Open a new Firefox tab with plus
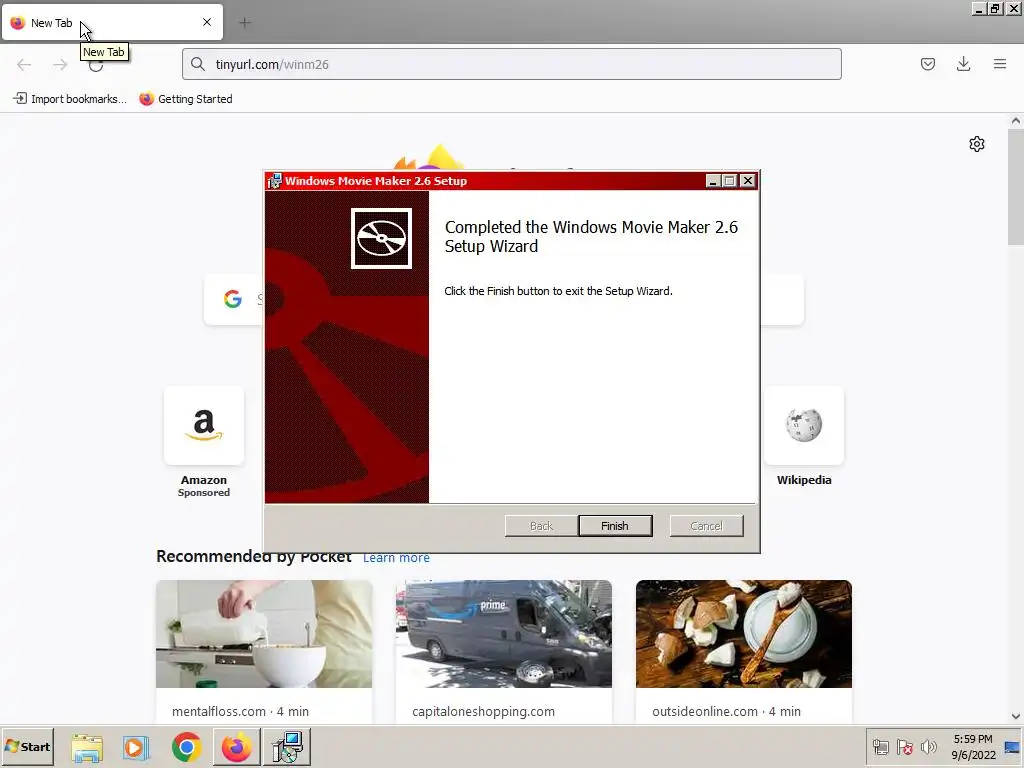Viewport: 1024px width, 768px height. point(245,23)
